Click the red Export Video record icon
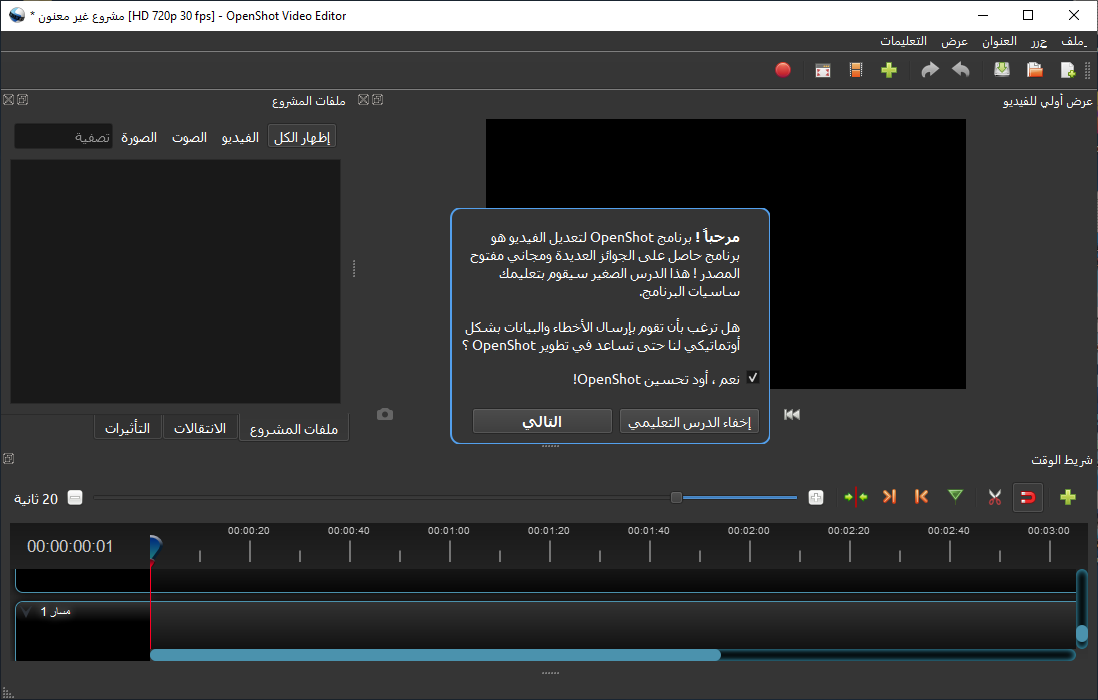Image resolution: width=1098 pixels, height=700 pixels. (783, 70)
